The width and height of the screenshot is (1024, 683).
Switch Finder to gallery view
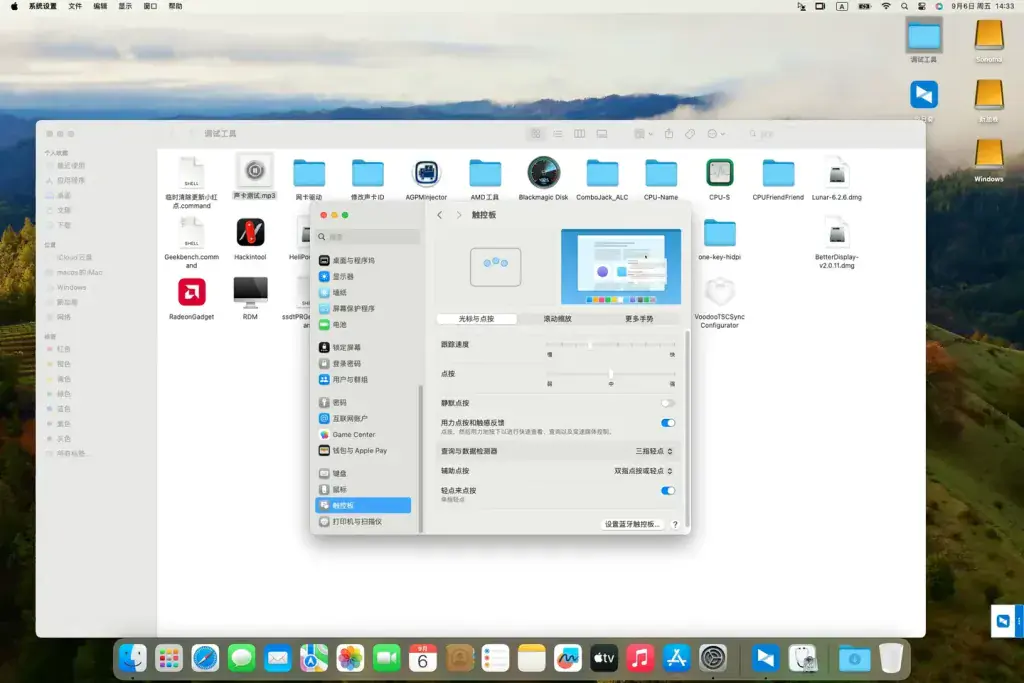tap(601, 133)
